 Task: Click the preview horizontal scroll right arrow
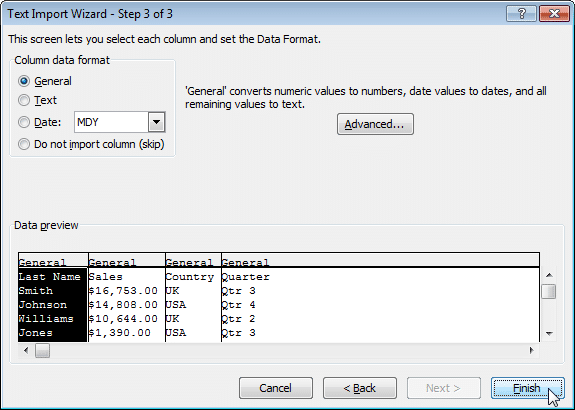(531, 351)
